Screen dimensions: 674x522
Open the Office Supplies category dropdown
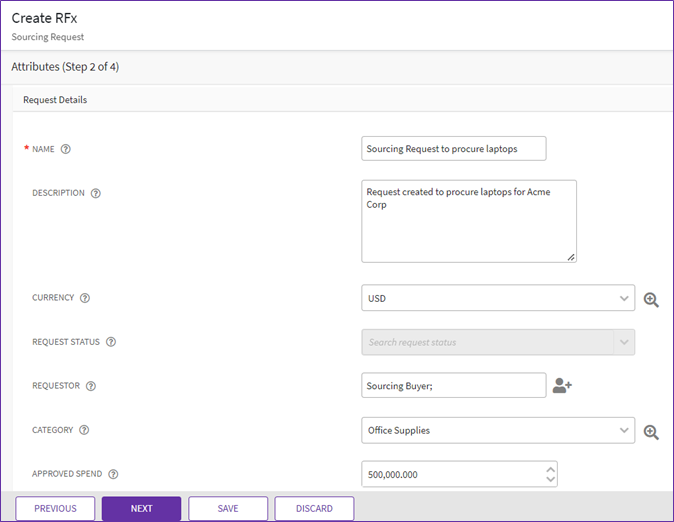point(624,430)
